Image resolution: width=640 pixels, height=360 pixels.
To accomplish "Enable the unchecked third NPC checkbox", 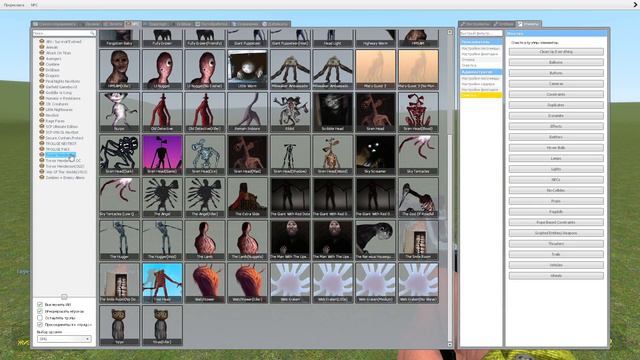I will (x=40, y=318).
